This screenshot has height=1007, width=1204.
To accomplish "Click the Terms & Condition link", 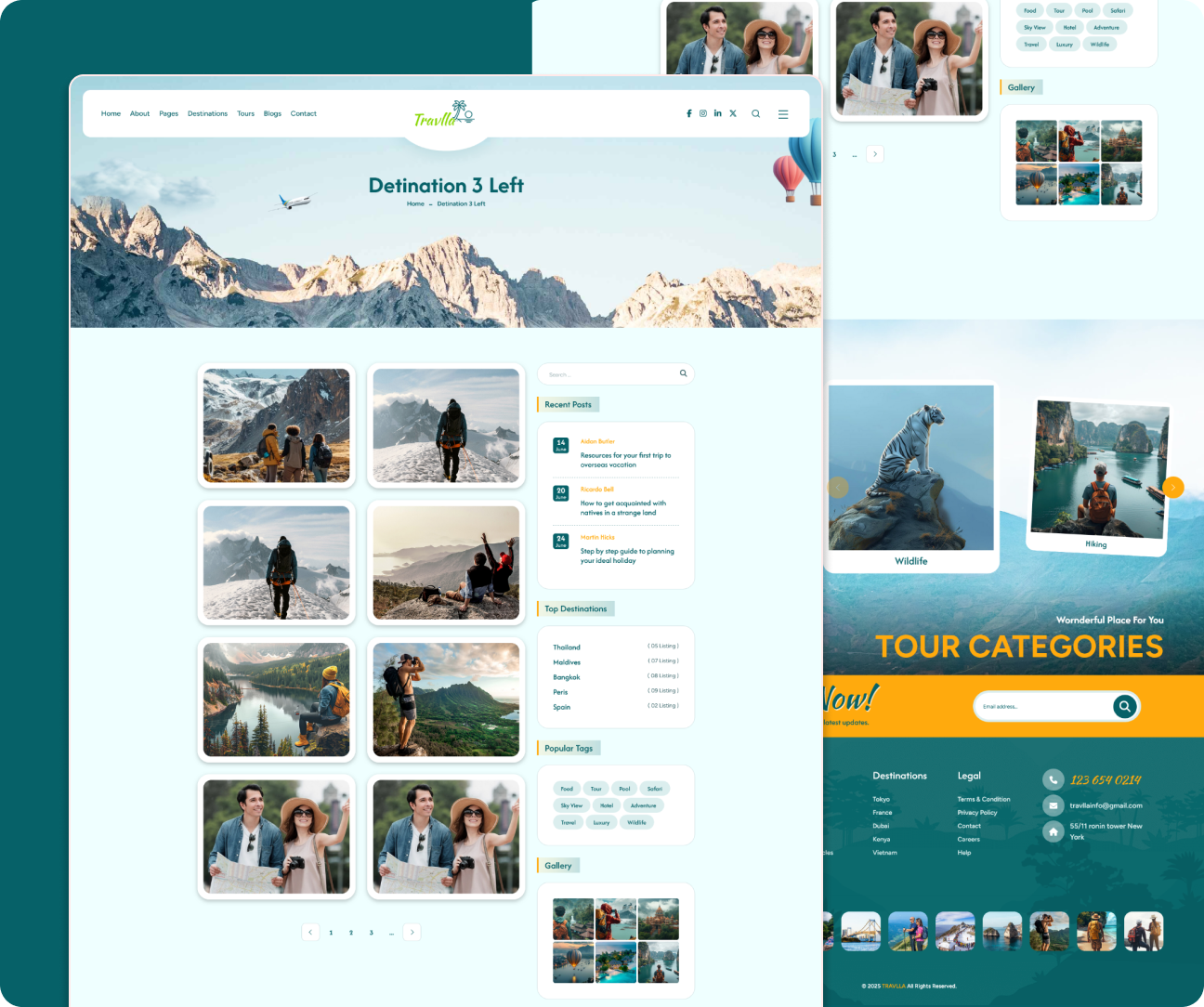I will [983, 799].
